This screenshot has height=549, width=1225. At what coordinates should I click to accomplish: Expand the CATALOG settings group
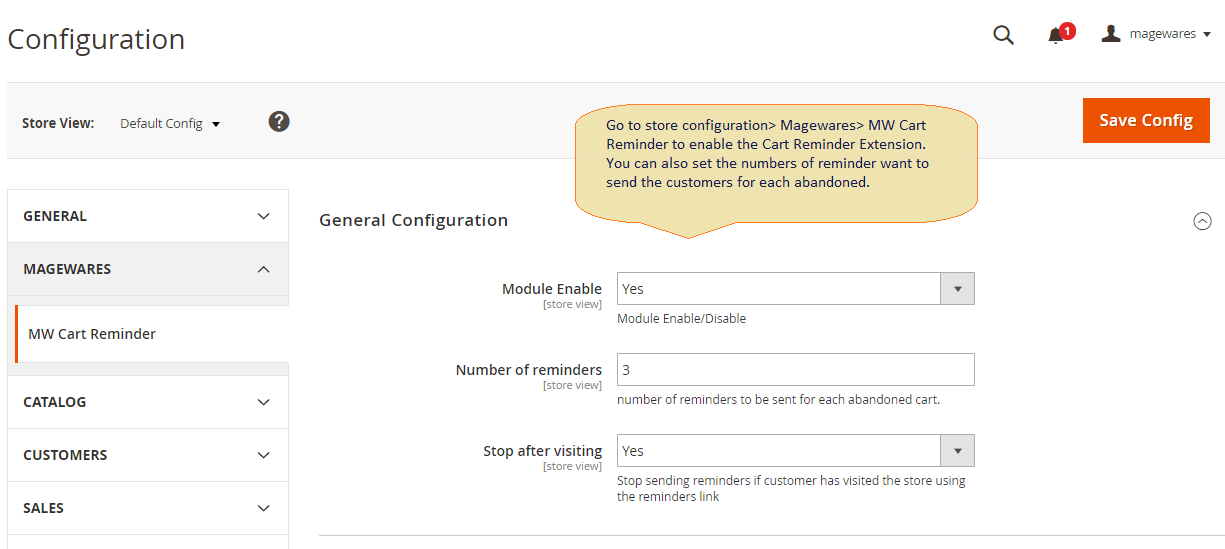click(x=148, y=402)
